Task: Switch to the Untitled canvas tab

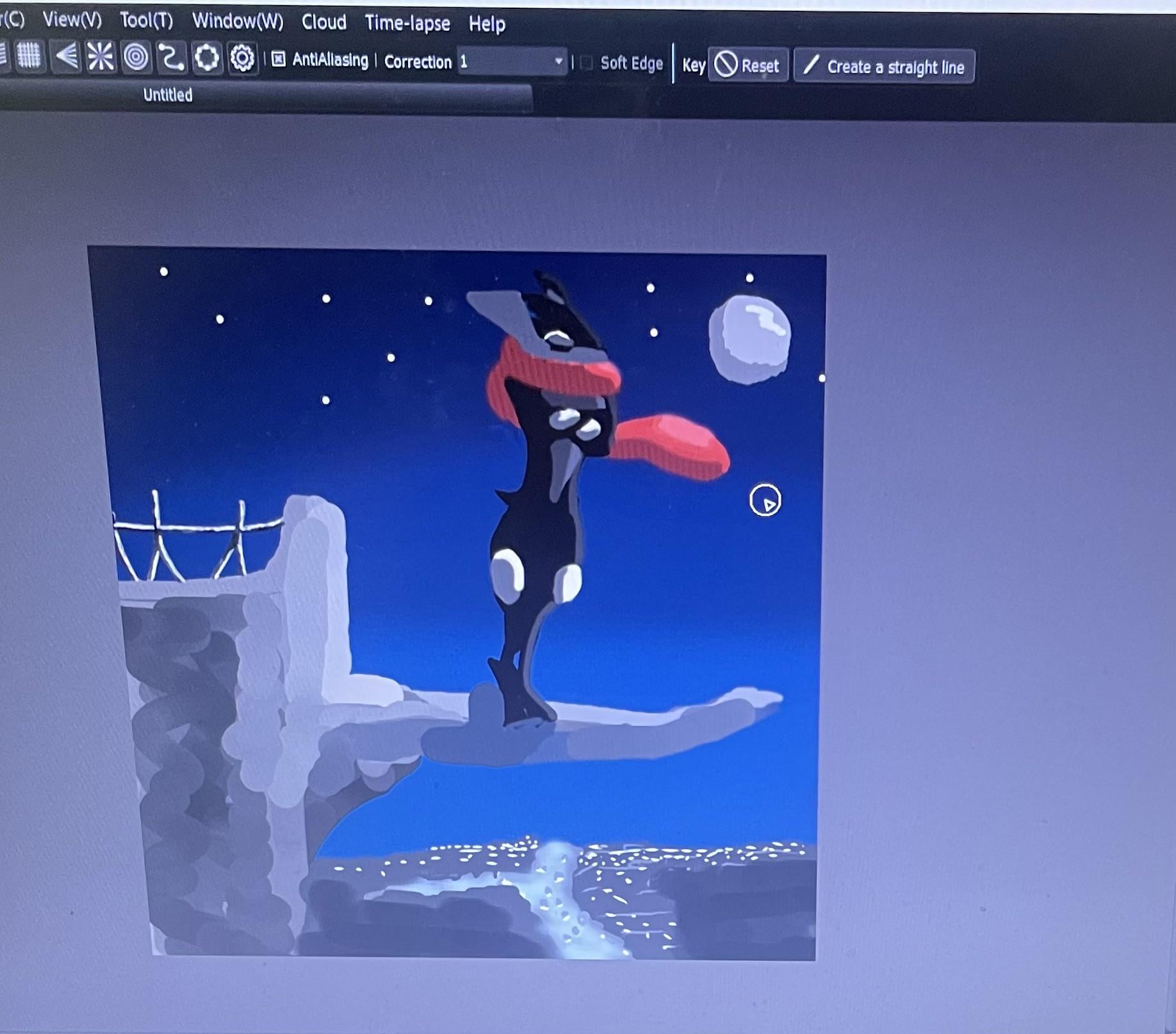Action: [x=168, y=95]
